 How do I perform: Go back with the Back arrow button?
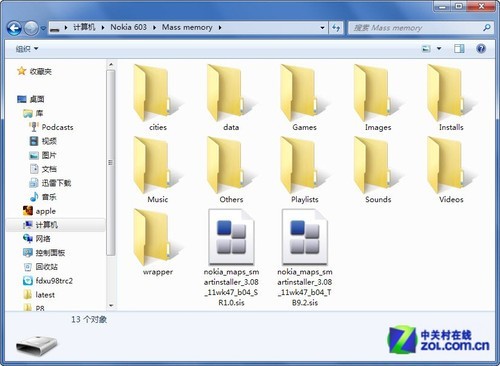coord(14,28)
